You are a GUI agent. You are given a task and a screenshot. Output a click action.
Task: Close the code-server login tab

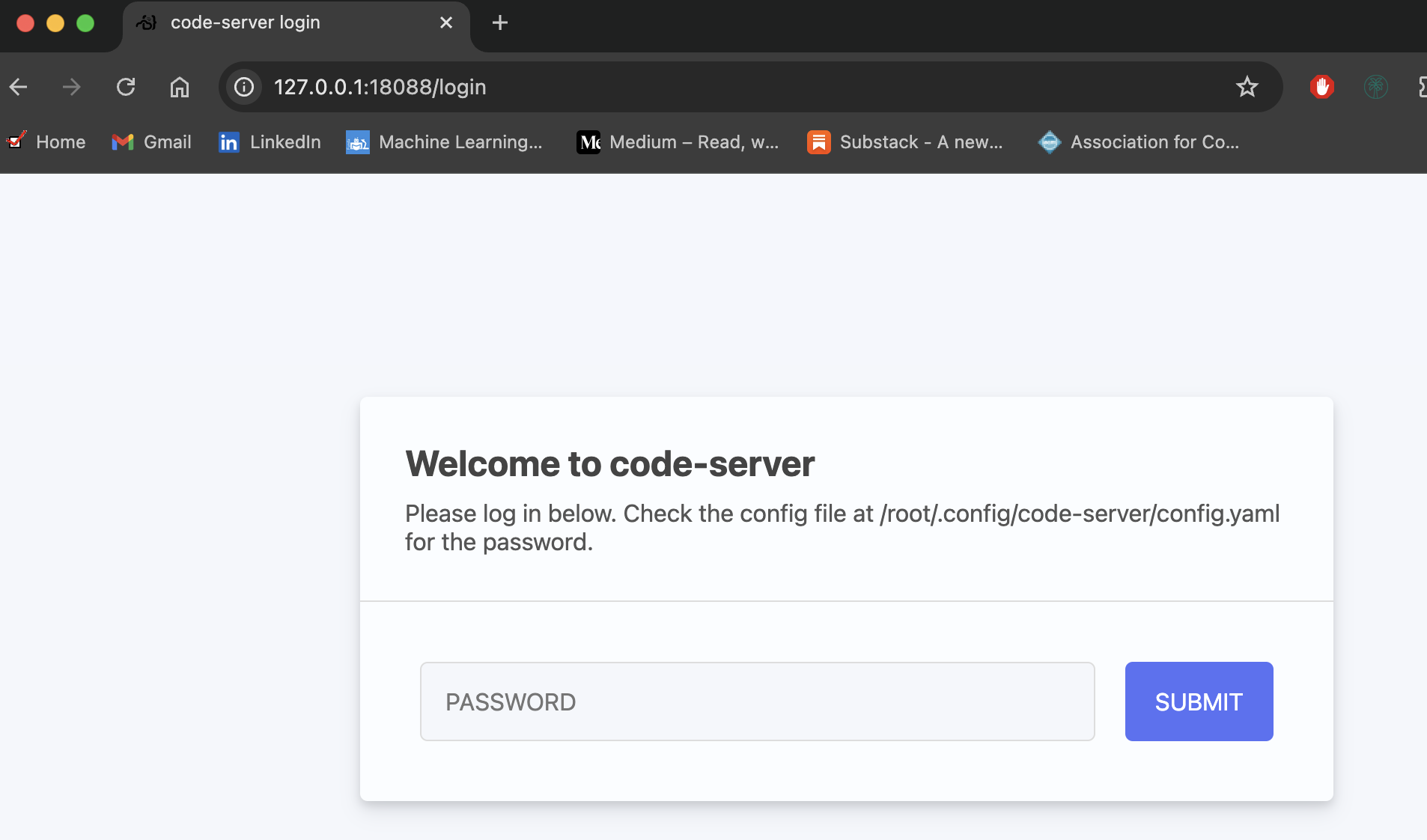coord(446,23)
